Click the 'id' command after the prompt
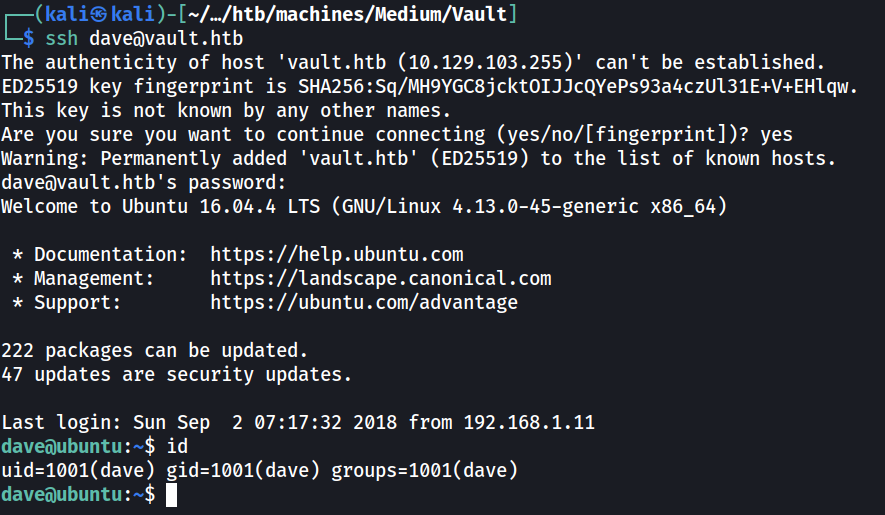Screen dimensions: 885x515 [x=177, y=447]
